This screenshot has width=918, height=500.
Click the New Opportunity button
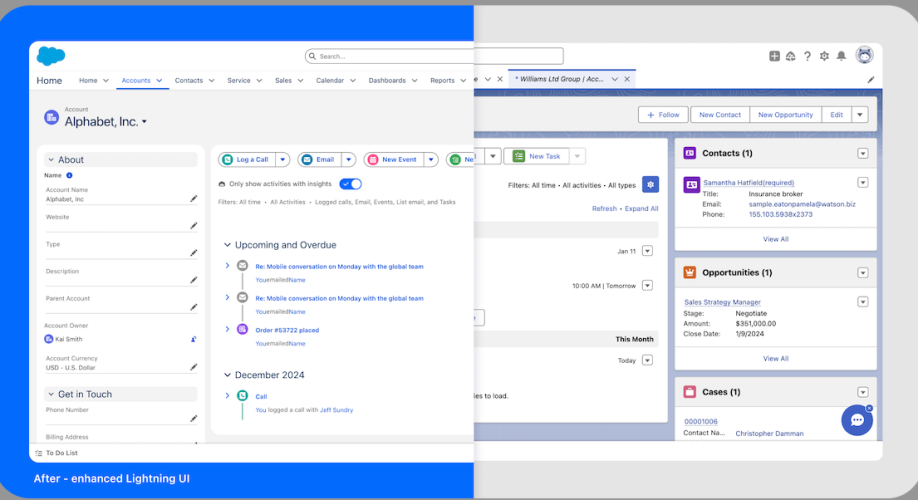(x=785, y=115)
